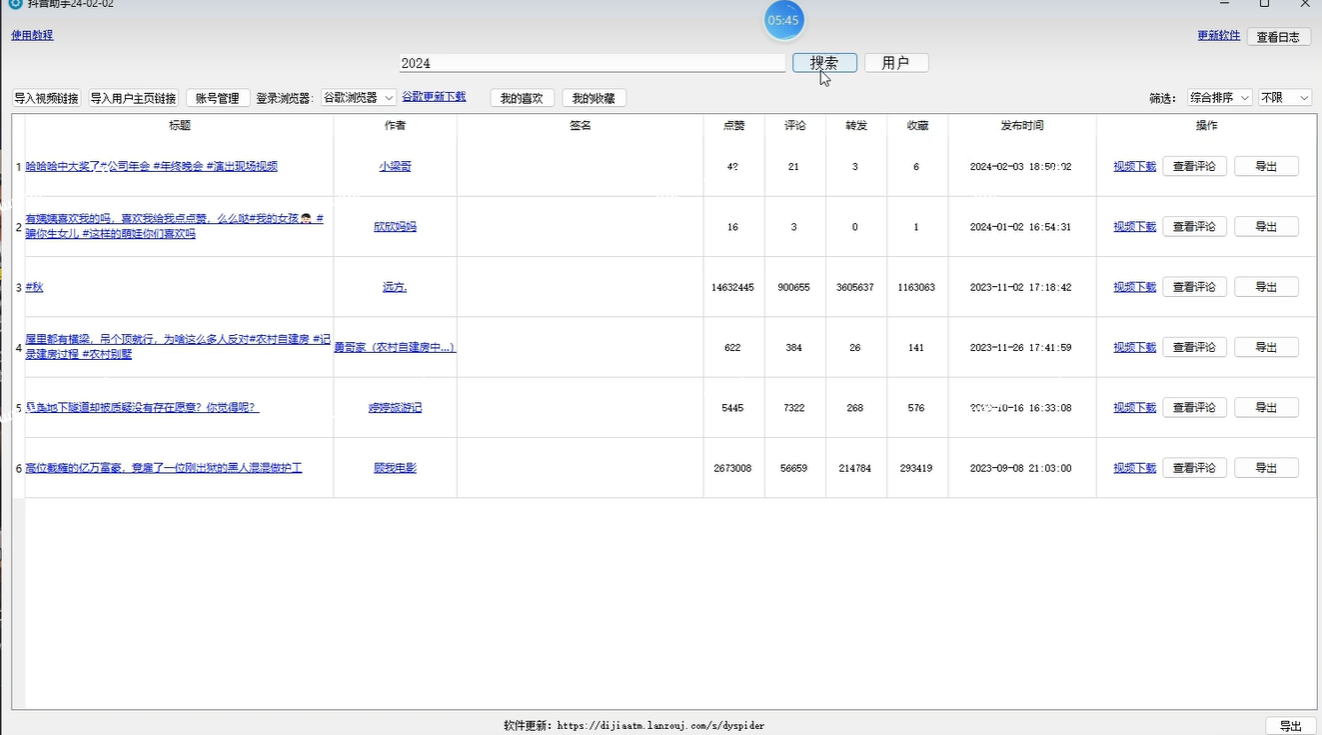Open 账号管理
This screenshot has height=735, width=1322.
(x=217, y=98)
